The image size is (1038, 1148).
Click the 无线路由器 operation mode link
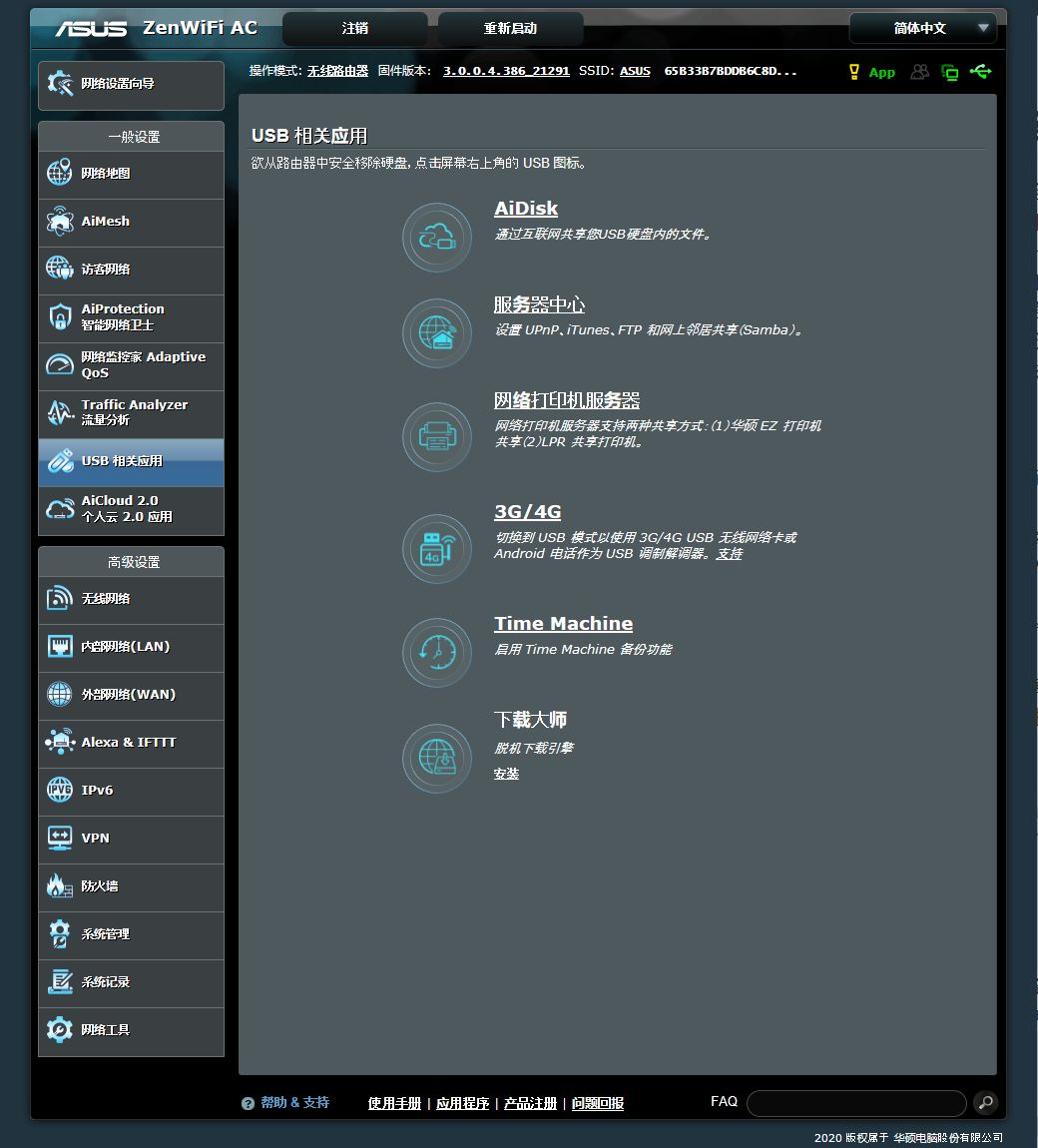[337, 71]
